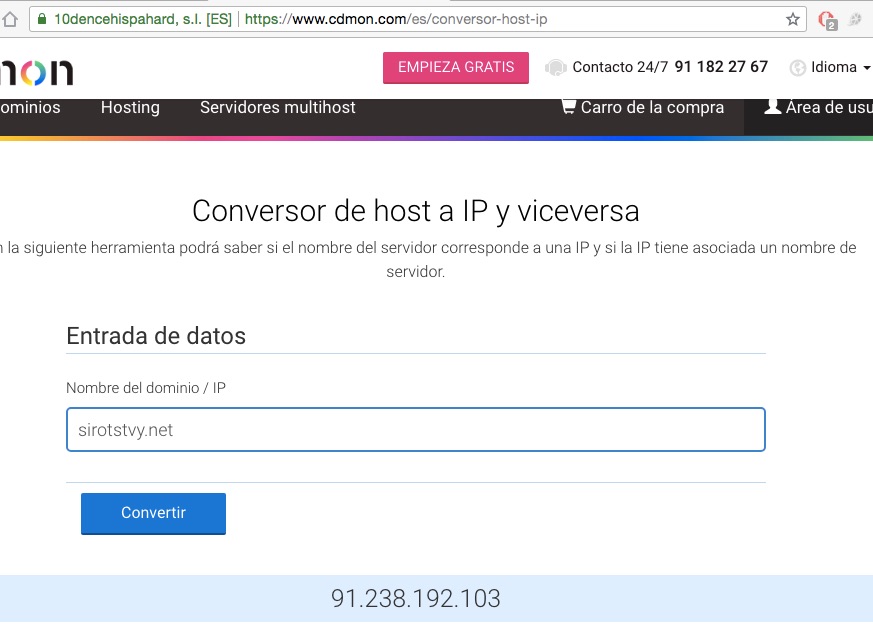The height and width of the screenshot is (636, 873).
Task: Click the headset contact icon
Action: point(555,67)
